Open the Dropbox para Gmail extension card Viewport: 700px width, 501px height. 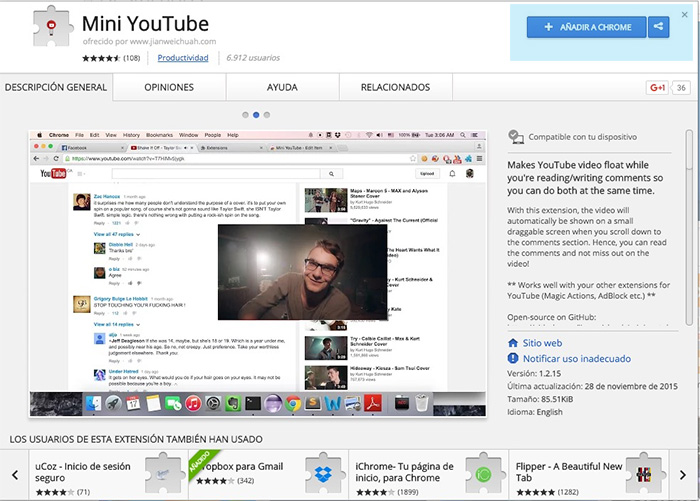click(268, 475)
